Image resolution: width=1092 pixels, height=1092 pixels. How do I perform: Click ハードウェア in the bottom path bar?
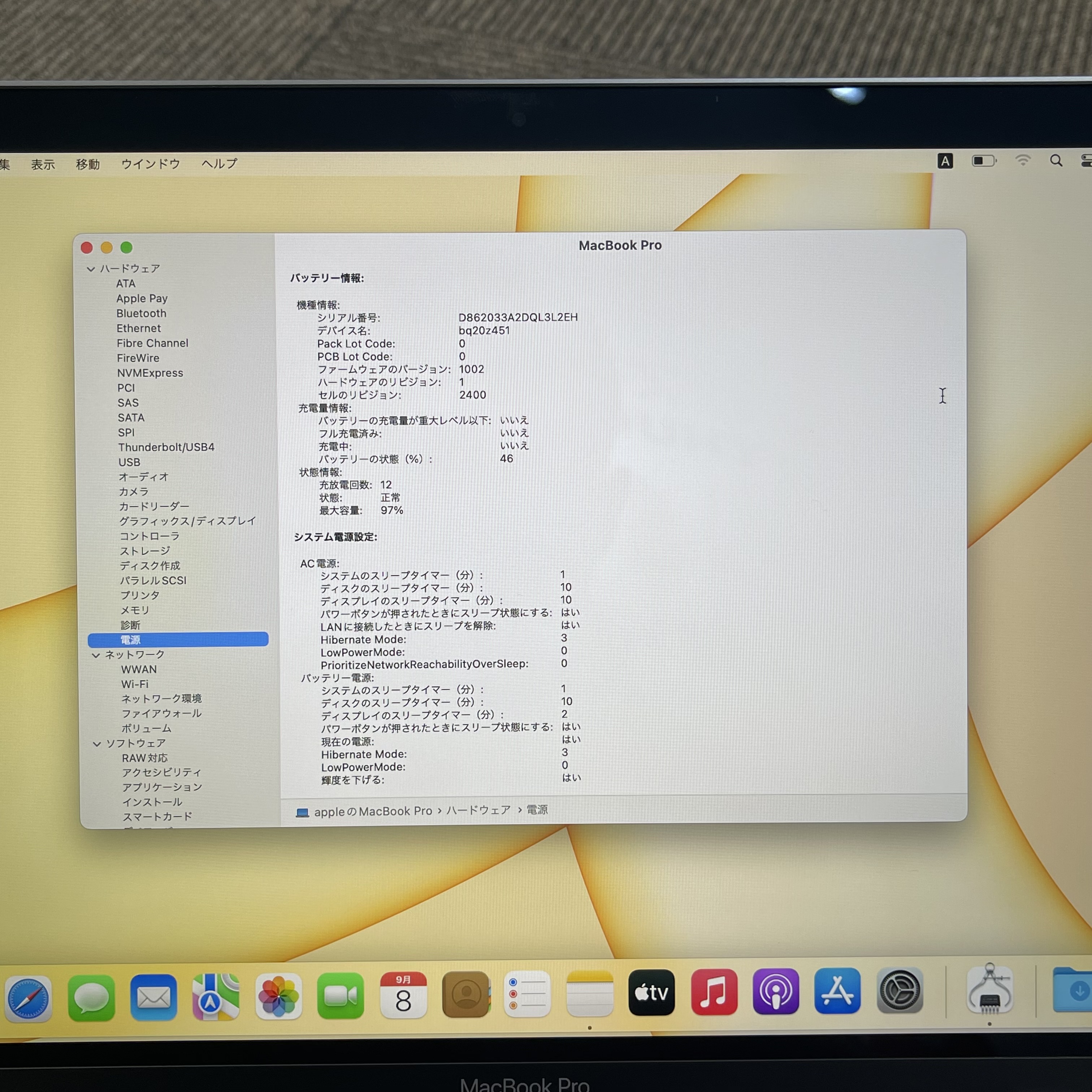point(478,810)
